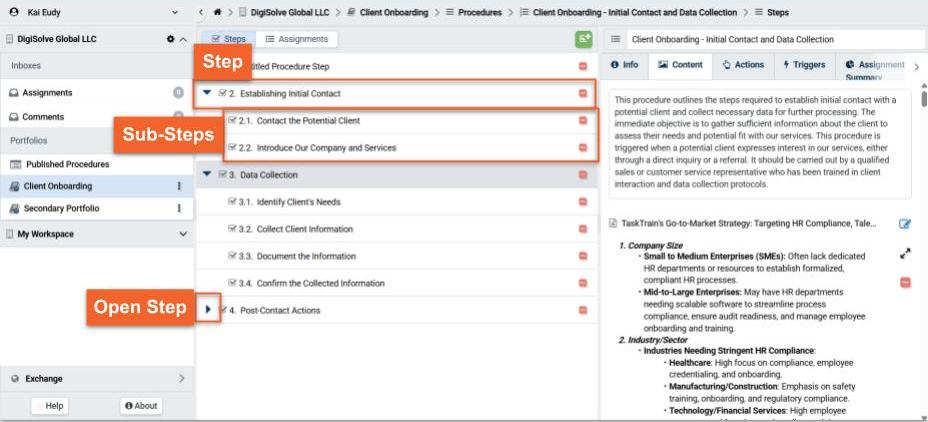Screen dimensions: 928x422
Task: Expand the My Workspace section
Action: [182, 234]
